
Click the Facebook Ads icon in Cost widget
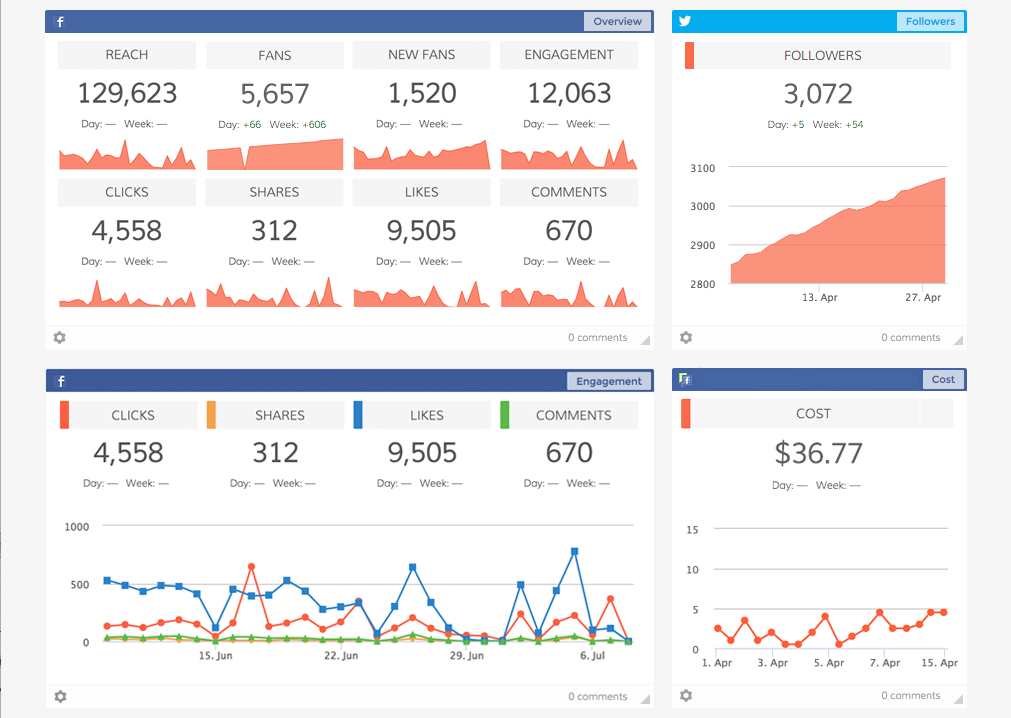[685, 379]
